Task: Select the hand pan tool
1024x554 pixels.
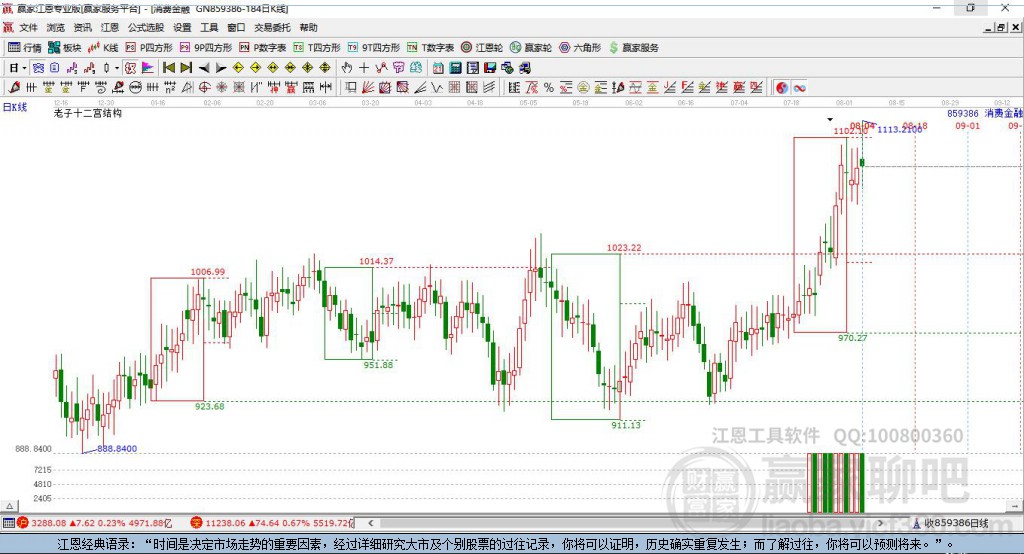Action: [x=347, y=68]
